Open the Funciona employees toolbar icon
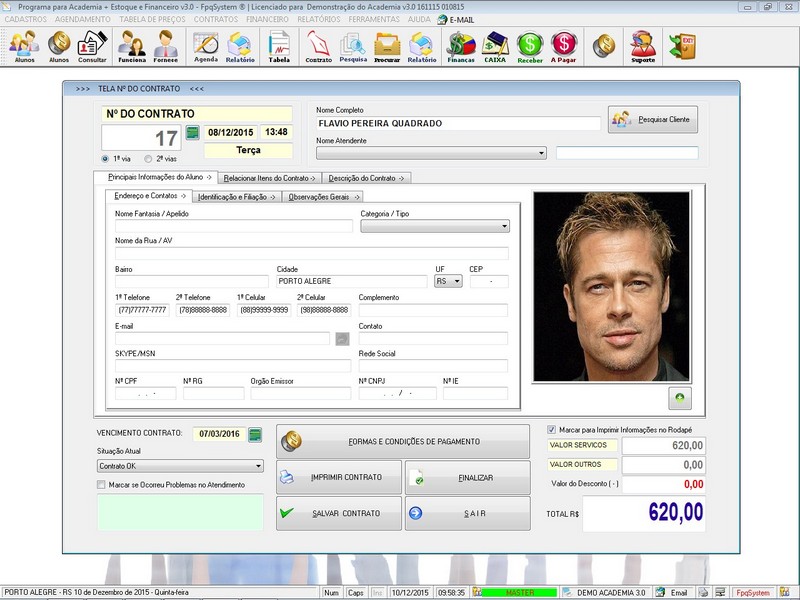Screen dimensions: 800x600 click(132, 46)
